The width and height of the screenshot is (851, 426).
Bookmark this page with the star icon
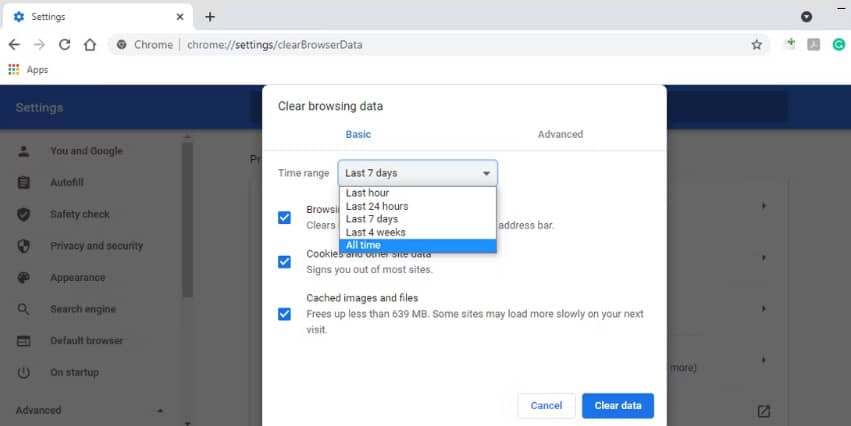[757, 45]
